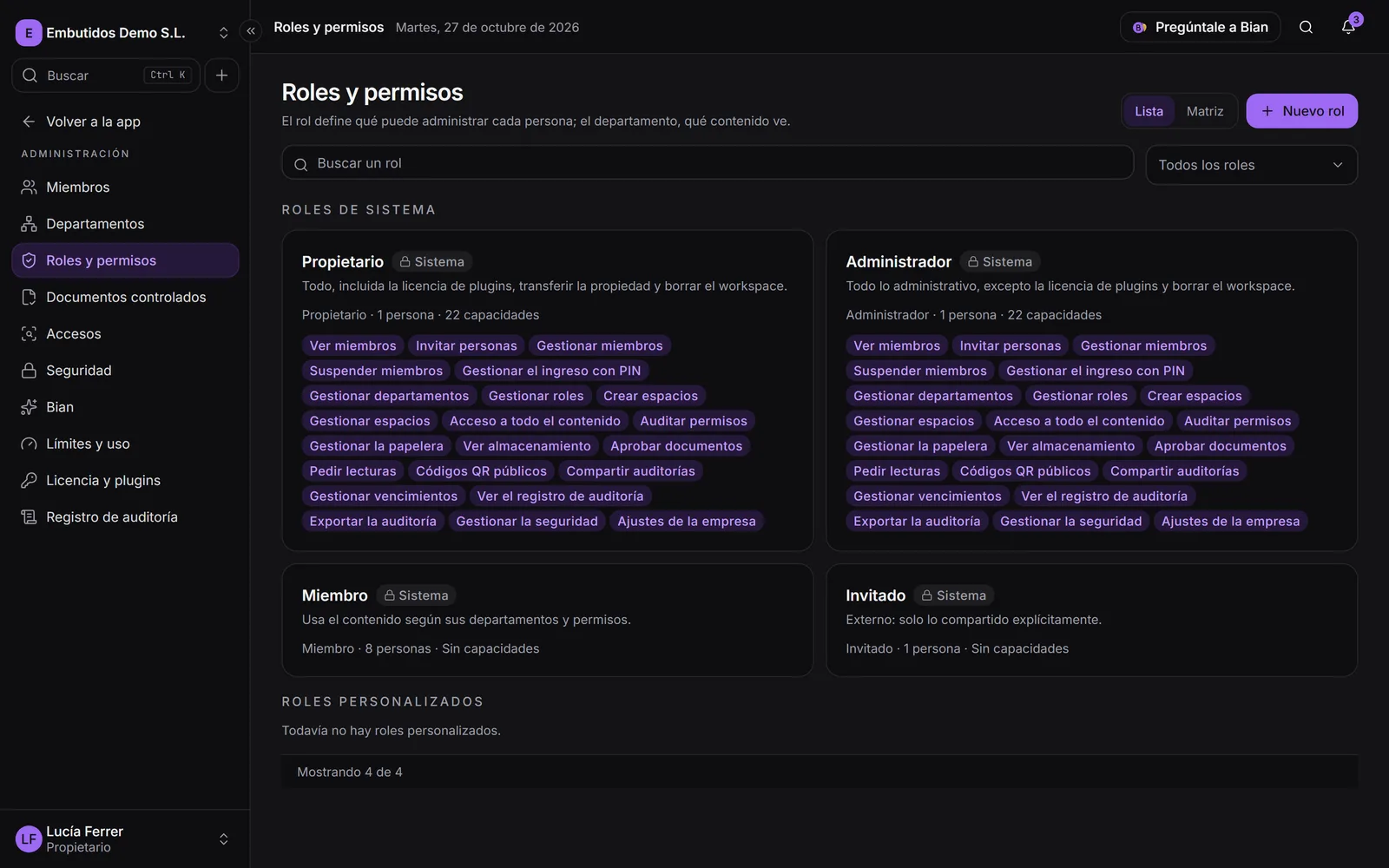Screen dimensions: 1389x868
Task: Open the Miembro role card title
Action: [334, 595]
